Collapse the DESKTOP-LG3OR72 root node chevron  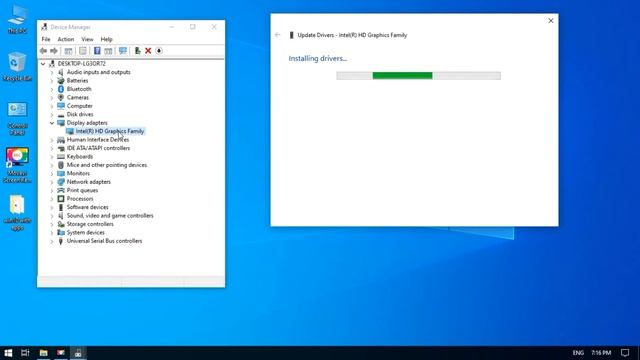click(x=43, y=64)
